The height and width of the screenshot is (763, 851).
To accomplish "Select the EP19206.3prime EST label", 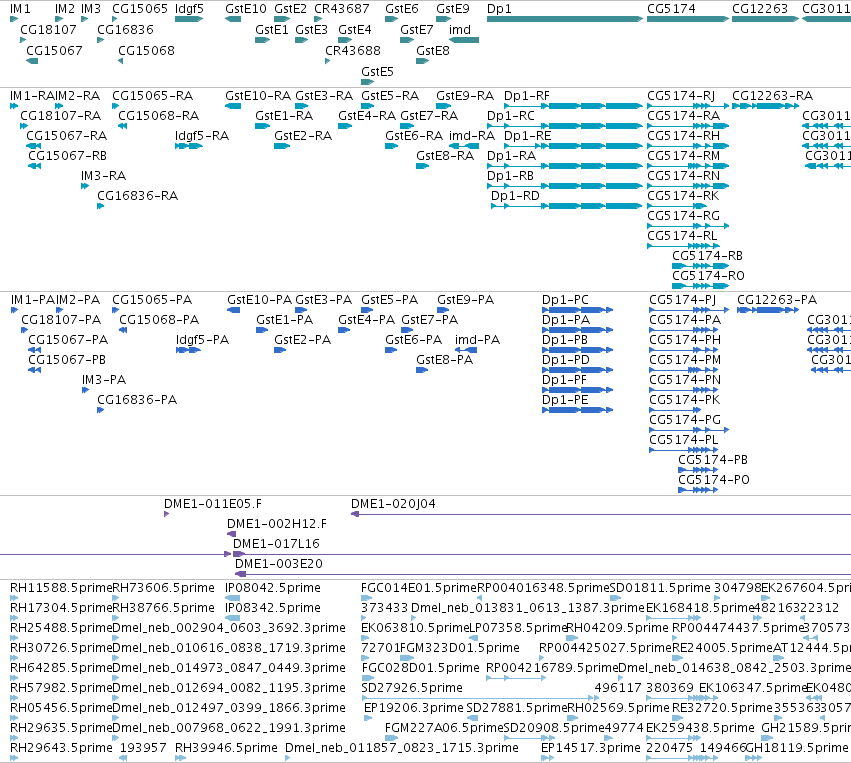I will [x=414, y=708].
